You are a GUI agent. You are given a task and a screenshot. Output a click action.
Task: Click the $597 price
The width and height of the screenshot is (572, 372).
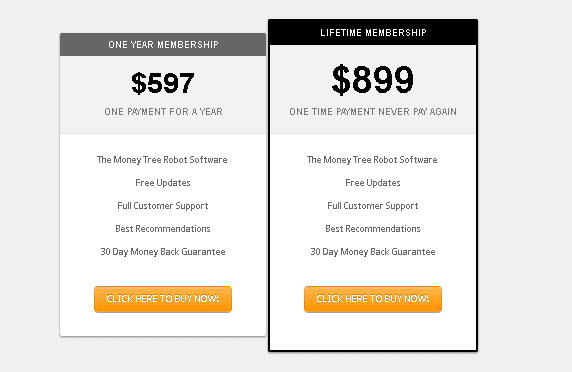coord(163,83)
